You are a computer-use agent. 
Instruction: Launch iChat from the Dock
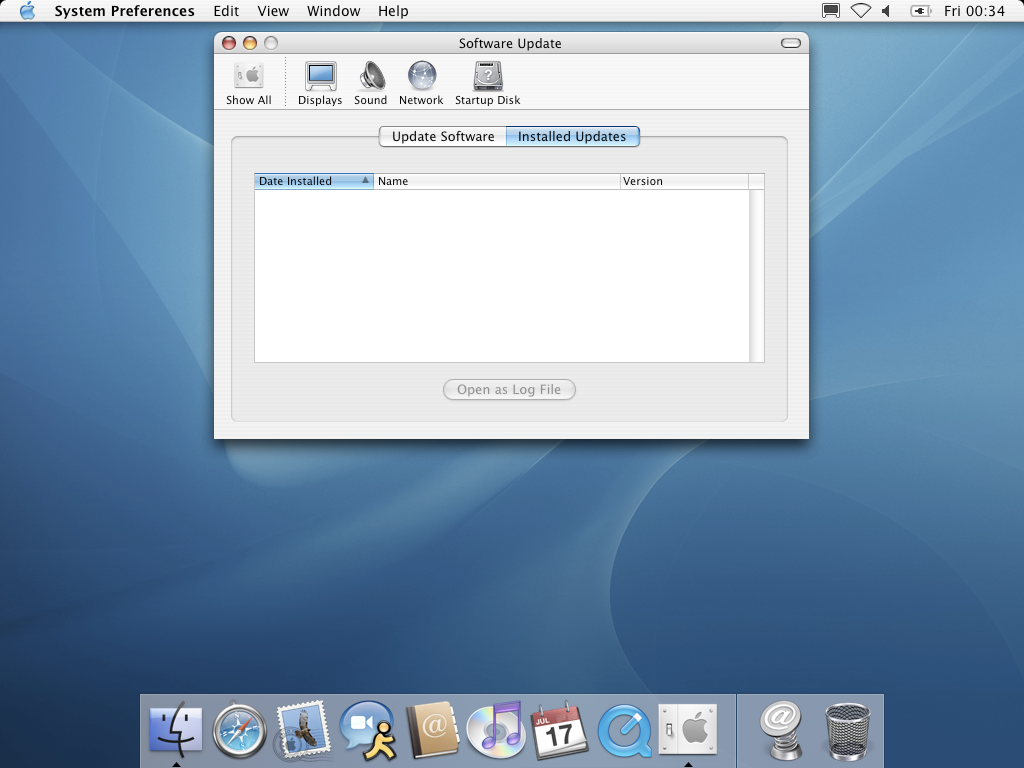[x=368, y=731]
